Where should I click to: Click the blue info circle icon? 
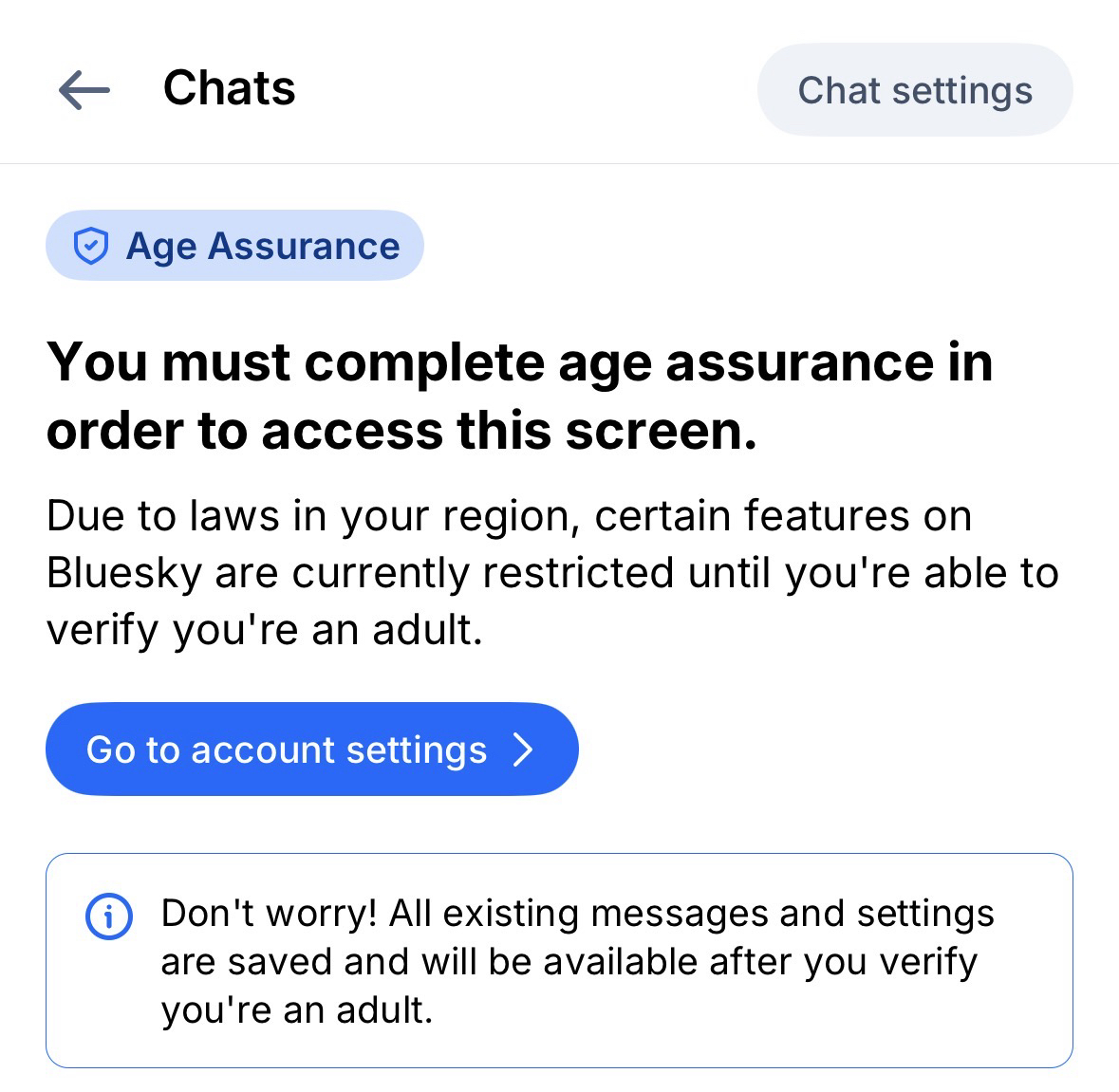coord(109,916)
